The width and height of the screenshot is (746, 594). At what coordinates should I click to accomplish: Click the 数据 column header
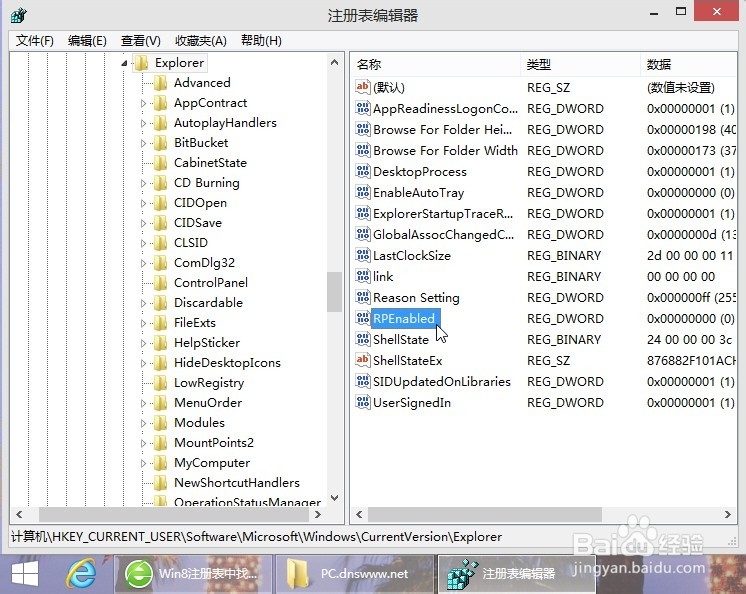pos(688,64)
